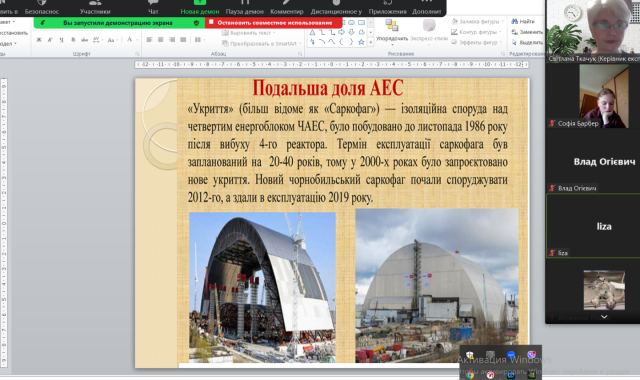The height and width of the screenshot is (380, 640).
Task: Open Шрифт group dialog launcher
Action: point(137,53)
